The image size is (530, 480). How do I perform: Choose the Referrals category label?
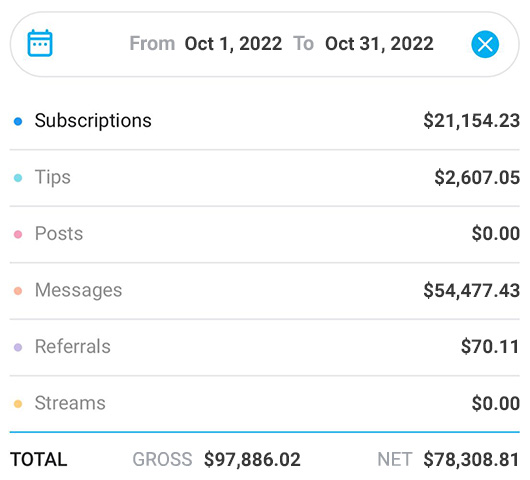tap(73, 346)
